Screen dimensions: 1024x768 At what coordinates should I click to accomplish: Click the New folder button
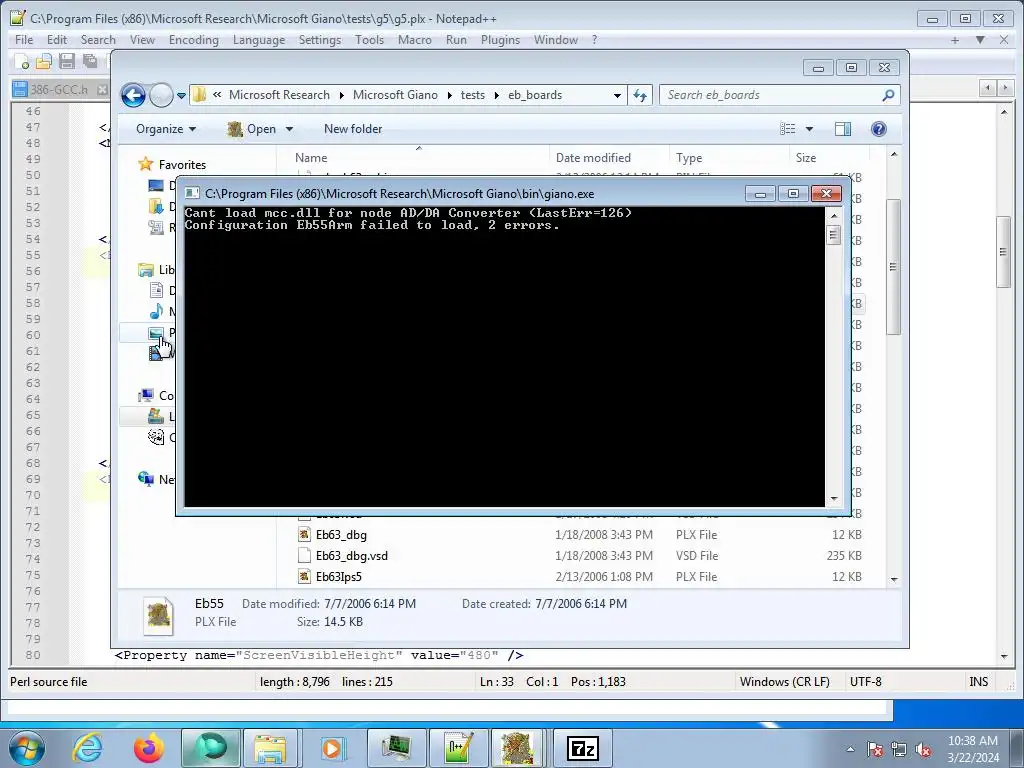click(x=353, y=129)
